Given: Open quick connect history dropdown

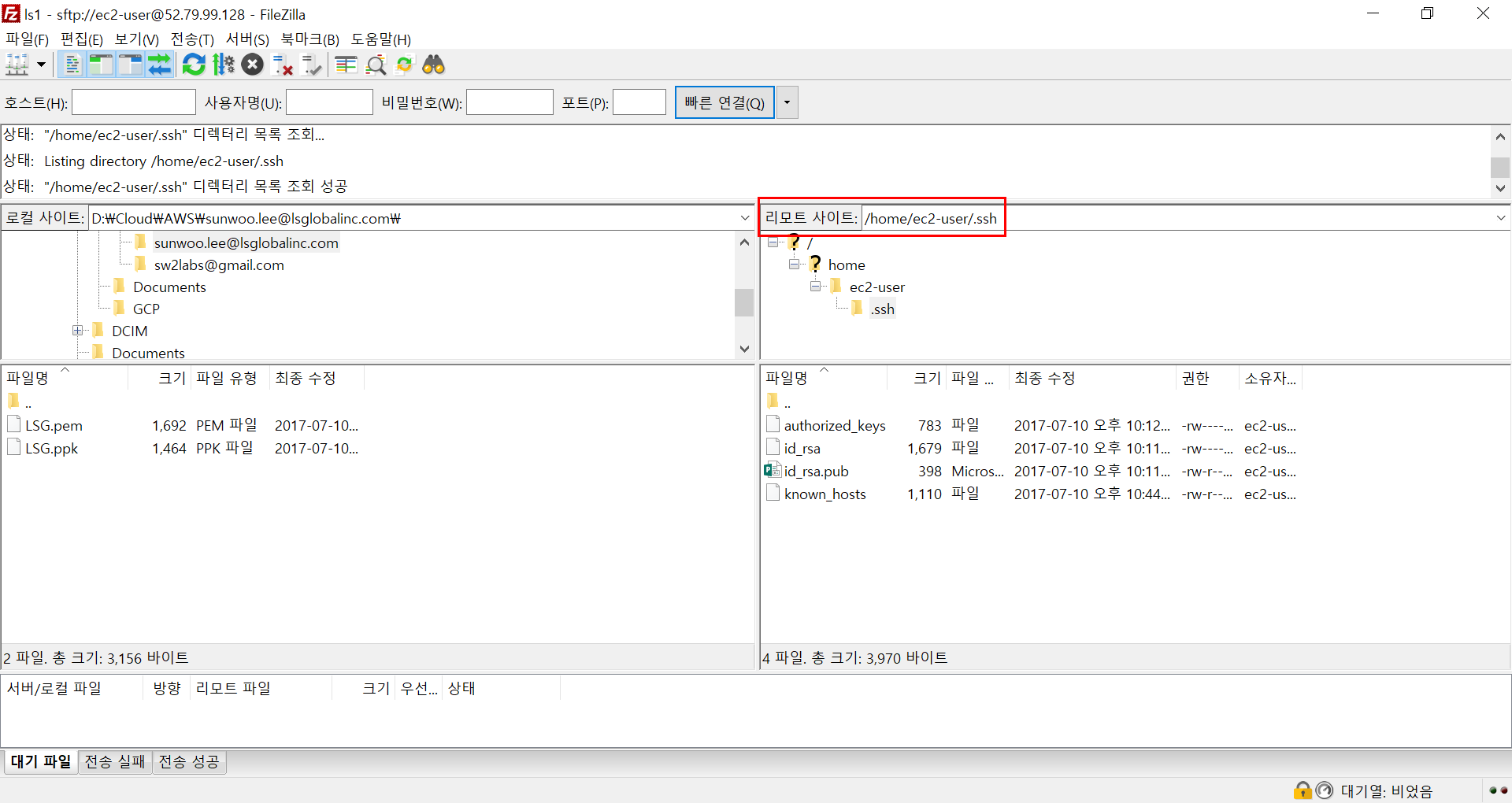Looking at the screenshot, I should pos(787,102).
